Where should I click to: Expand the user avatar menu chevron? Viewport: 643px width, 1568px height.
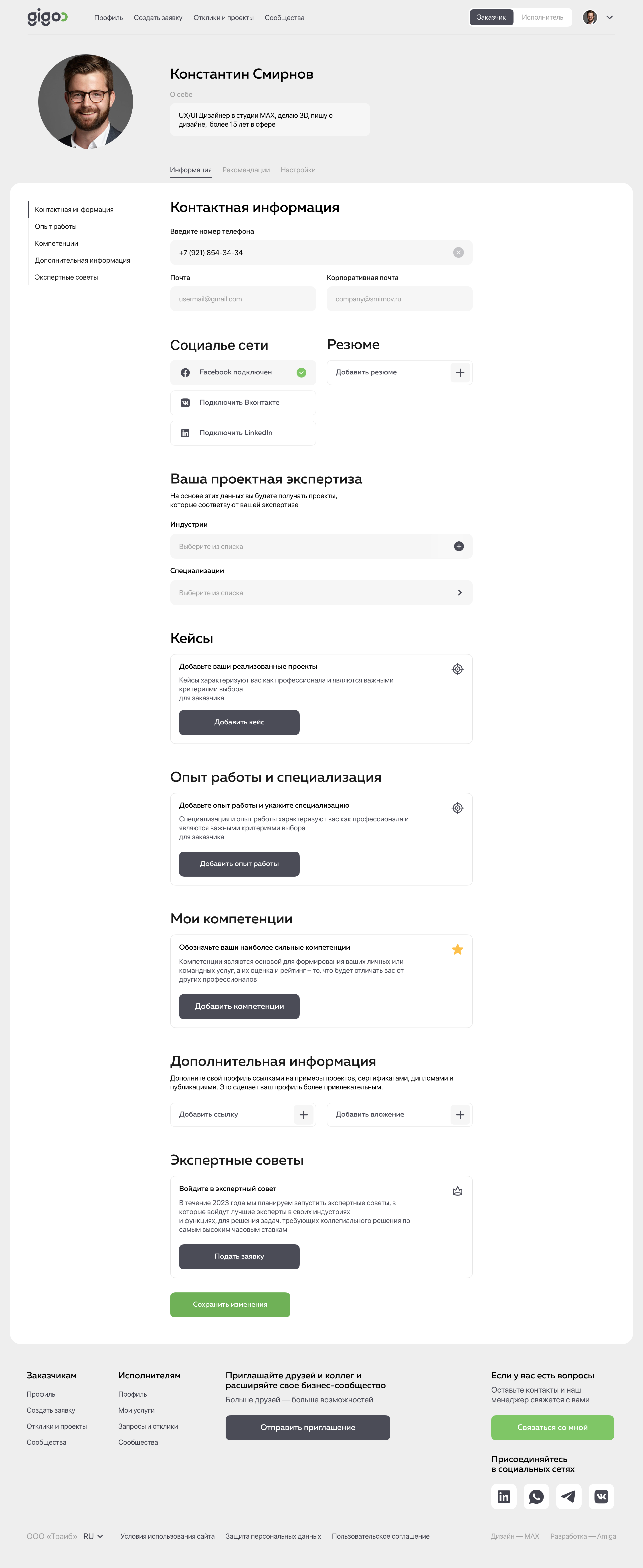609,18
